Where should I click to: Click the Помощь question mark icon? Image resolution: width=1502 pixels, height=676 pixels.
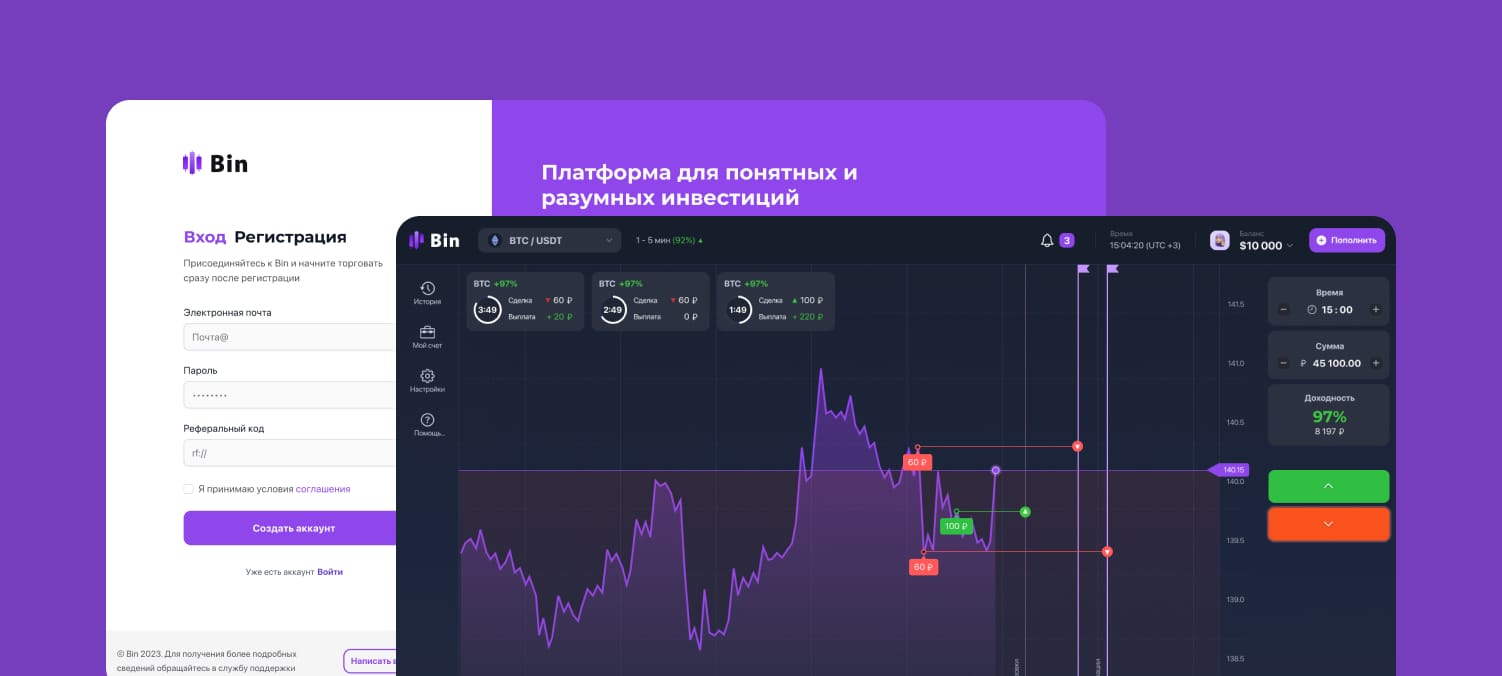(428, 419)
